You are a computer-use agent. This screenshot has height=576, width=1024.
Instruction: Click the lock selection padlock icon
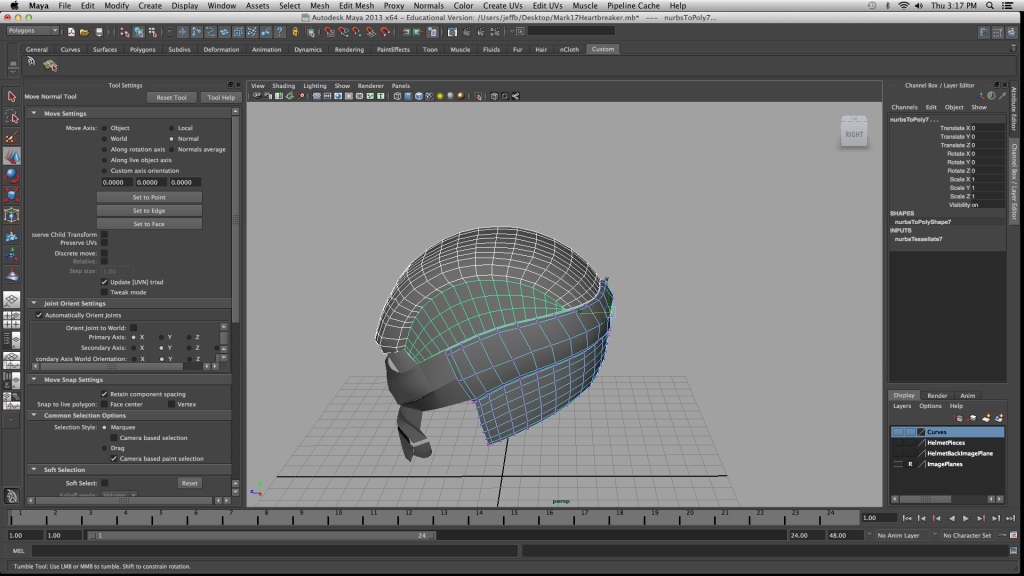[295, 31]
